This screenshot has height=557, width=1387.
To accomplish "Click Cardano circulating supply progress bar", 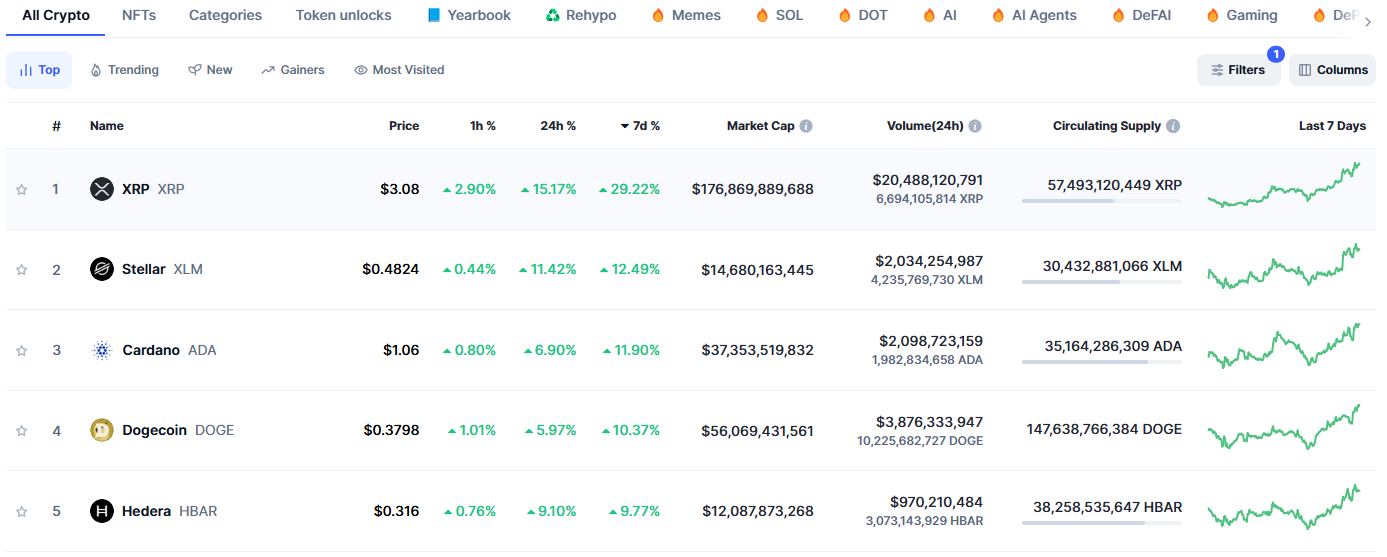I will [x=1101, y=362].
